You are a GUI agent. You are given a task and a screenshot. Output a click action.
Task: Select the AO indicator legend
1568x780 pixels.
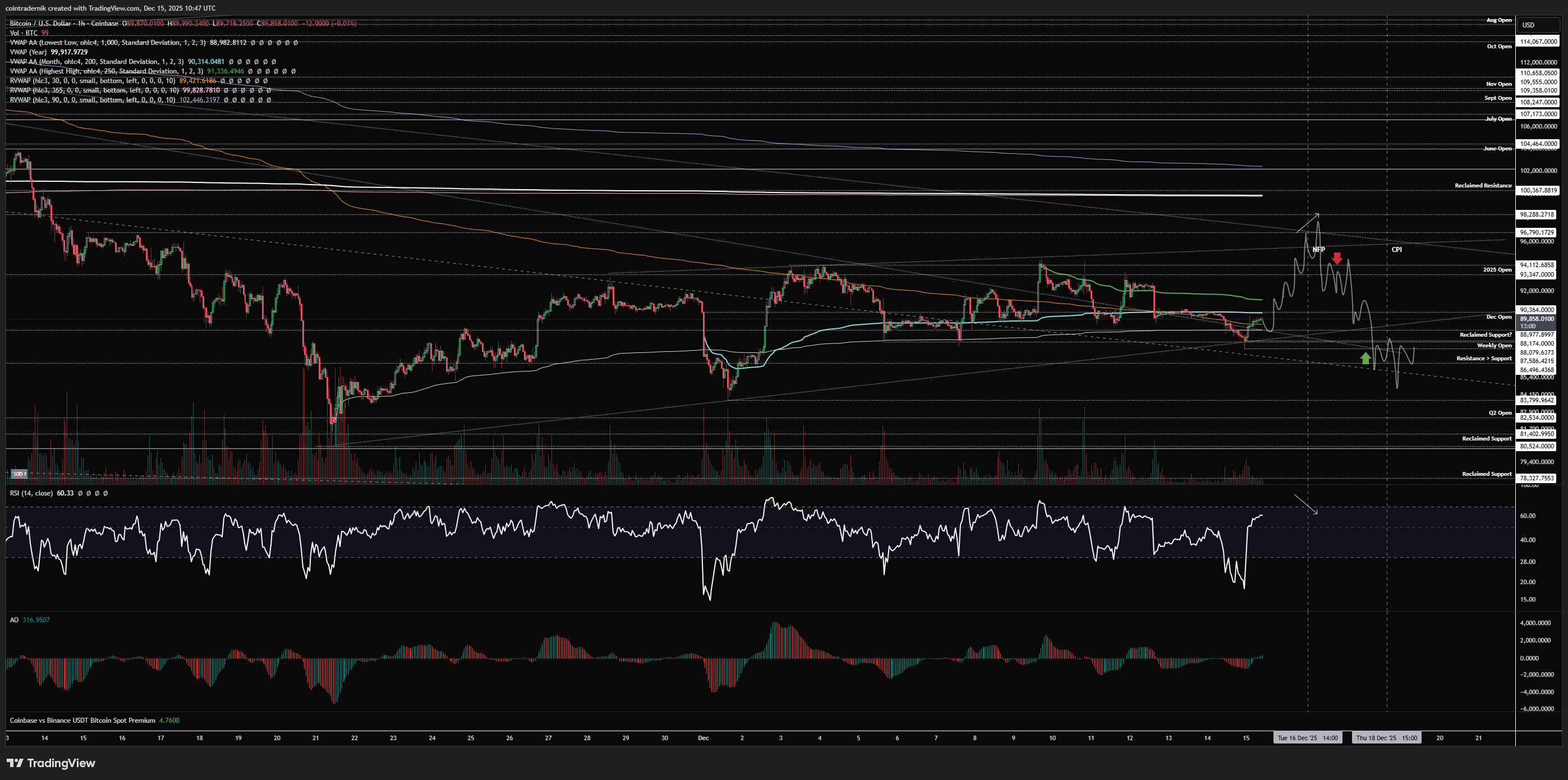(x=14, y=620)
